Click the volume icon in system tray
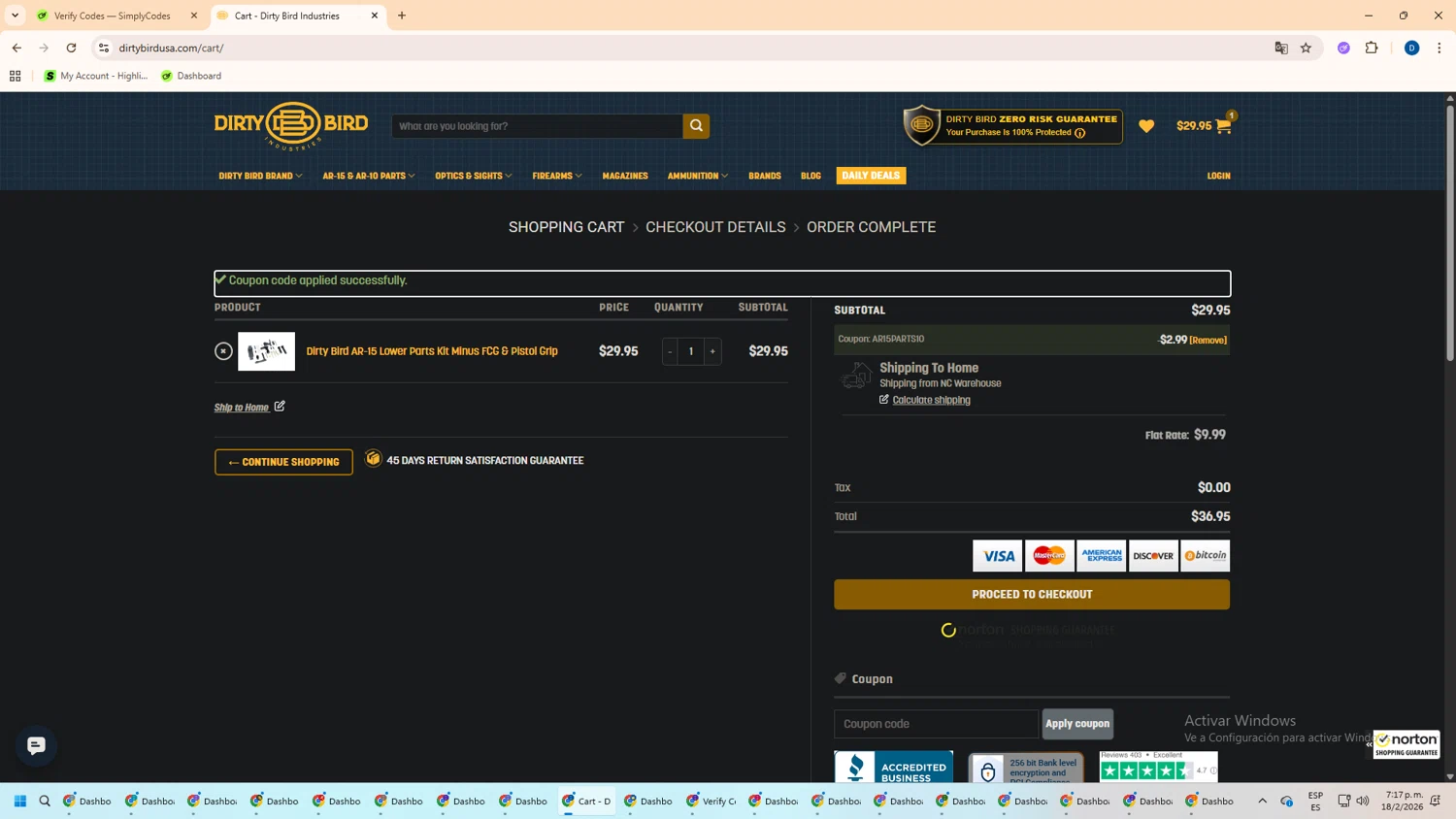The height and width of the screenshot is (819, 1456). pyautogui.click(x=1363, y=801)
